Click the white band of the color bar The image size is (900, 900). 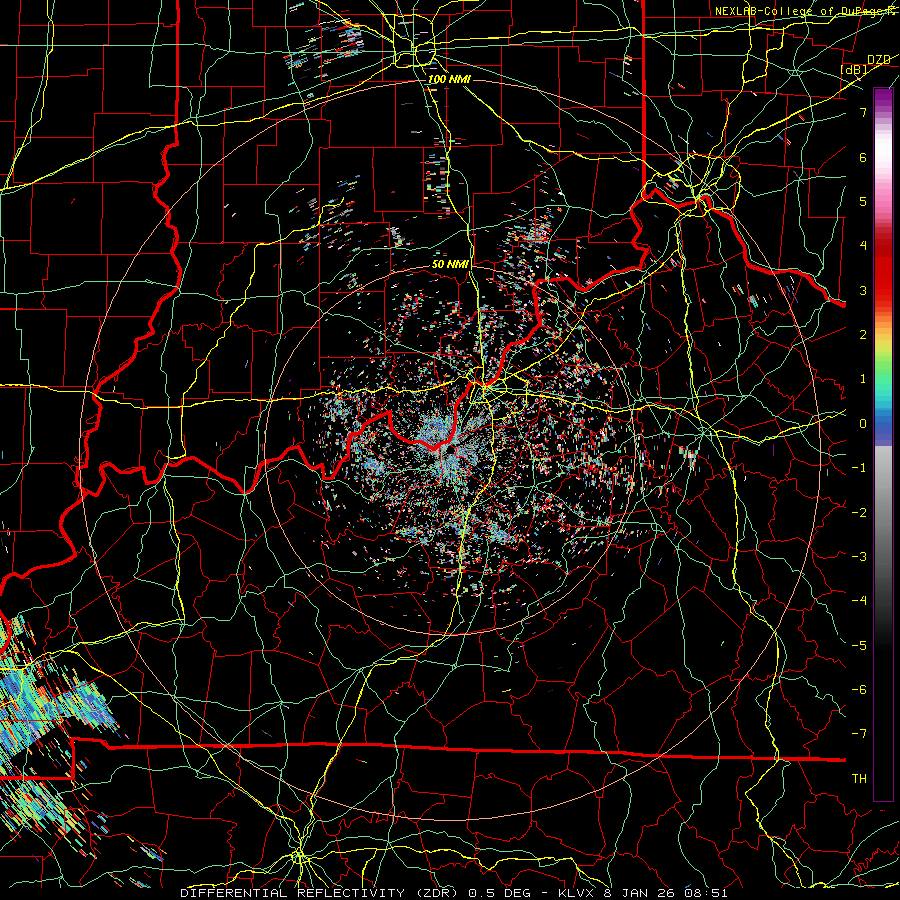[x=883, y=150]
